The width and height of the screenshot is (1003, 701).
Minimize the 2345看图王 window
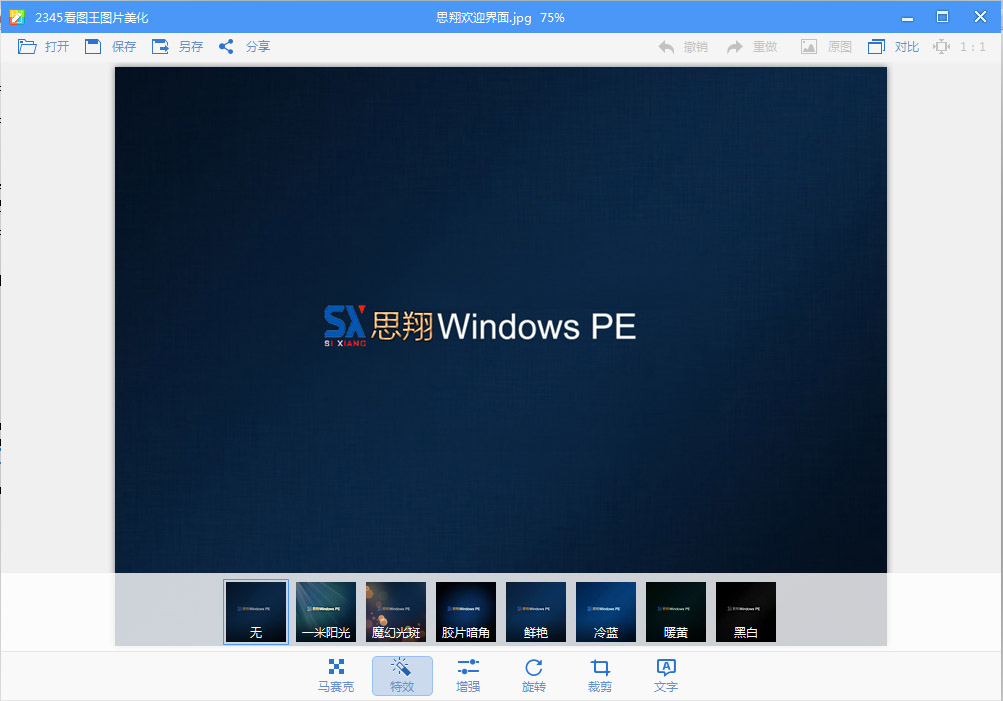(x=907, y=17)
